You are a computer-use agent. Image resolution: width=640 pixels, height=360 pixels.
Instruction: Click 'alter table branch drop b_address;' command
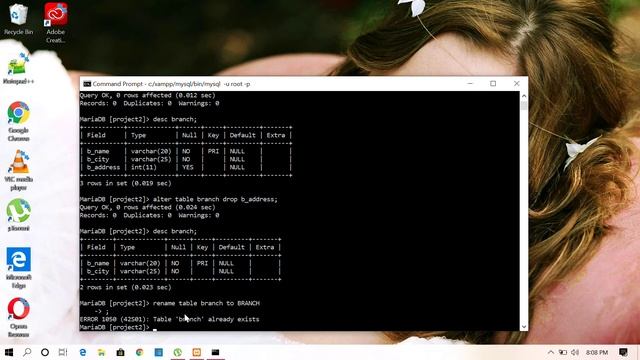click(215, 199)
